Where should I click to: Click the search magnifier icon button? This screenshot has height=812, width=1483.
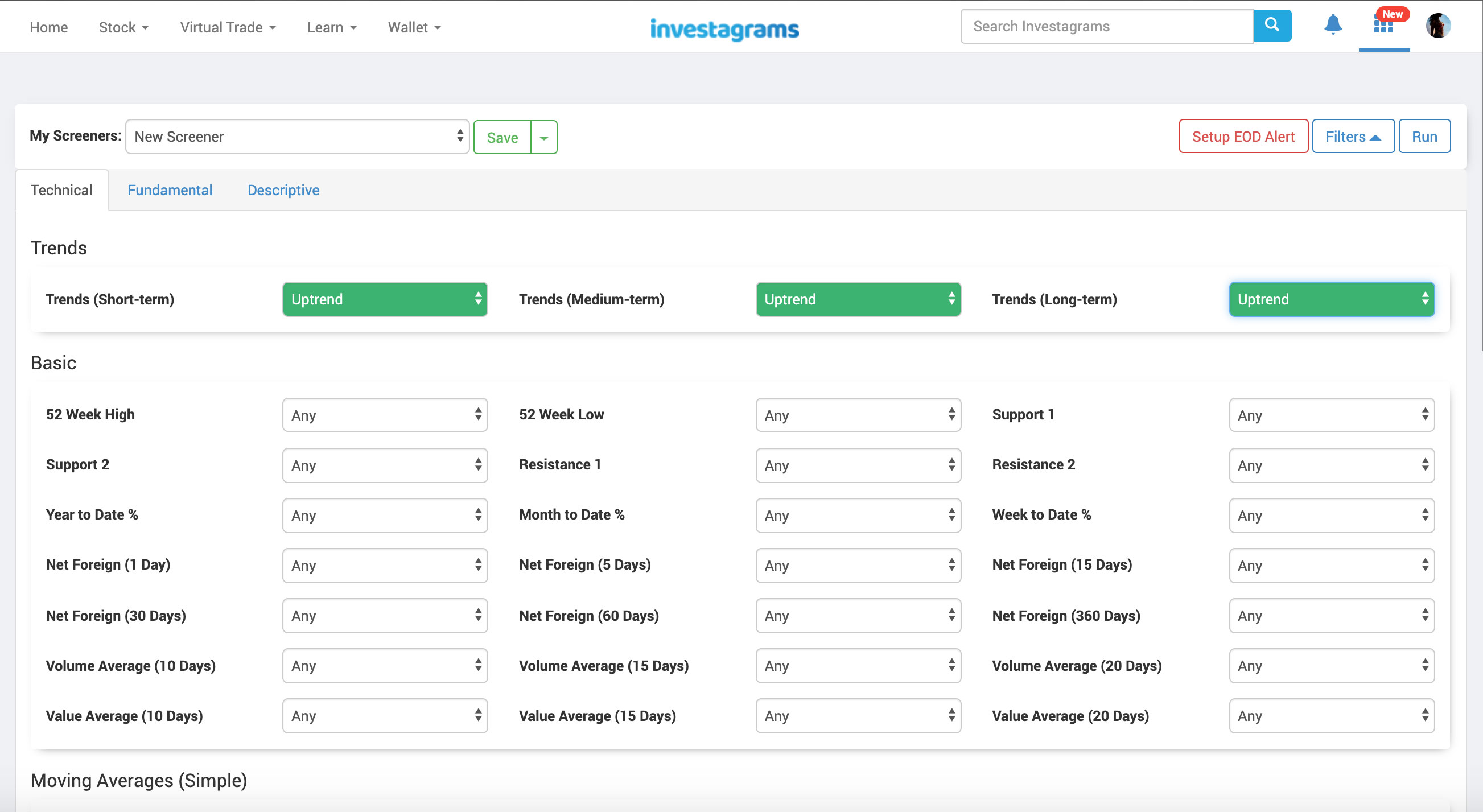(1272, 25)
